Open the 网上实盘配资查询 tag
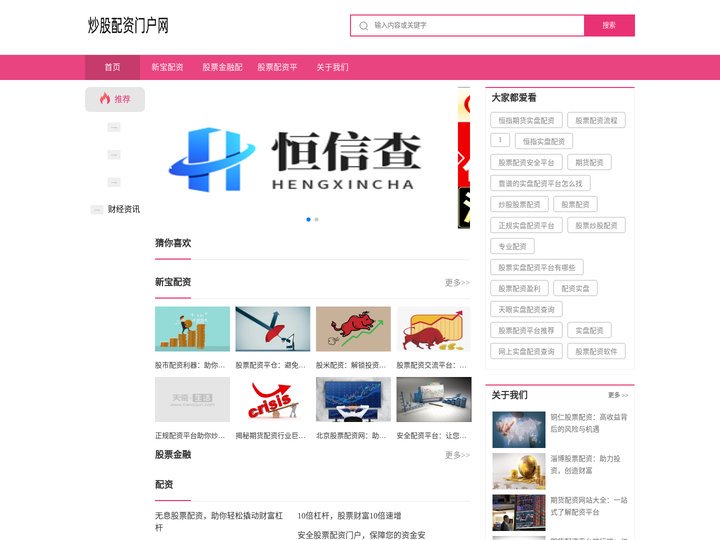 [526, 352]
